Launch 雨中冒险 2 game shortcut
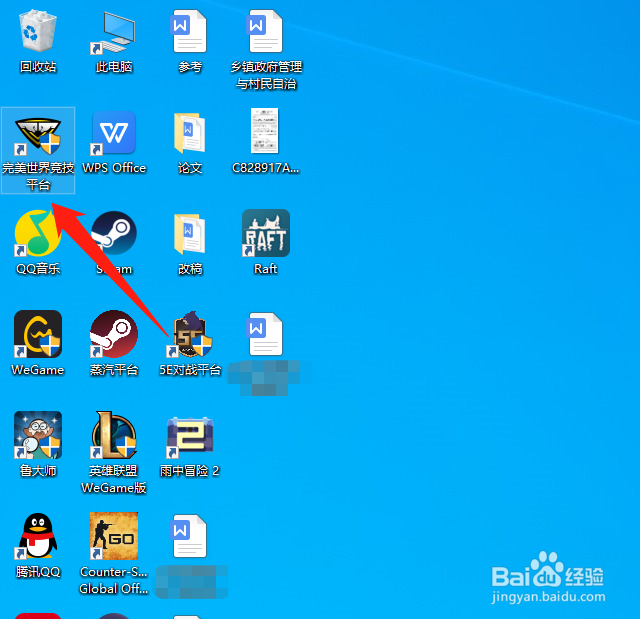640x619 pixels. 190,436
